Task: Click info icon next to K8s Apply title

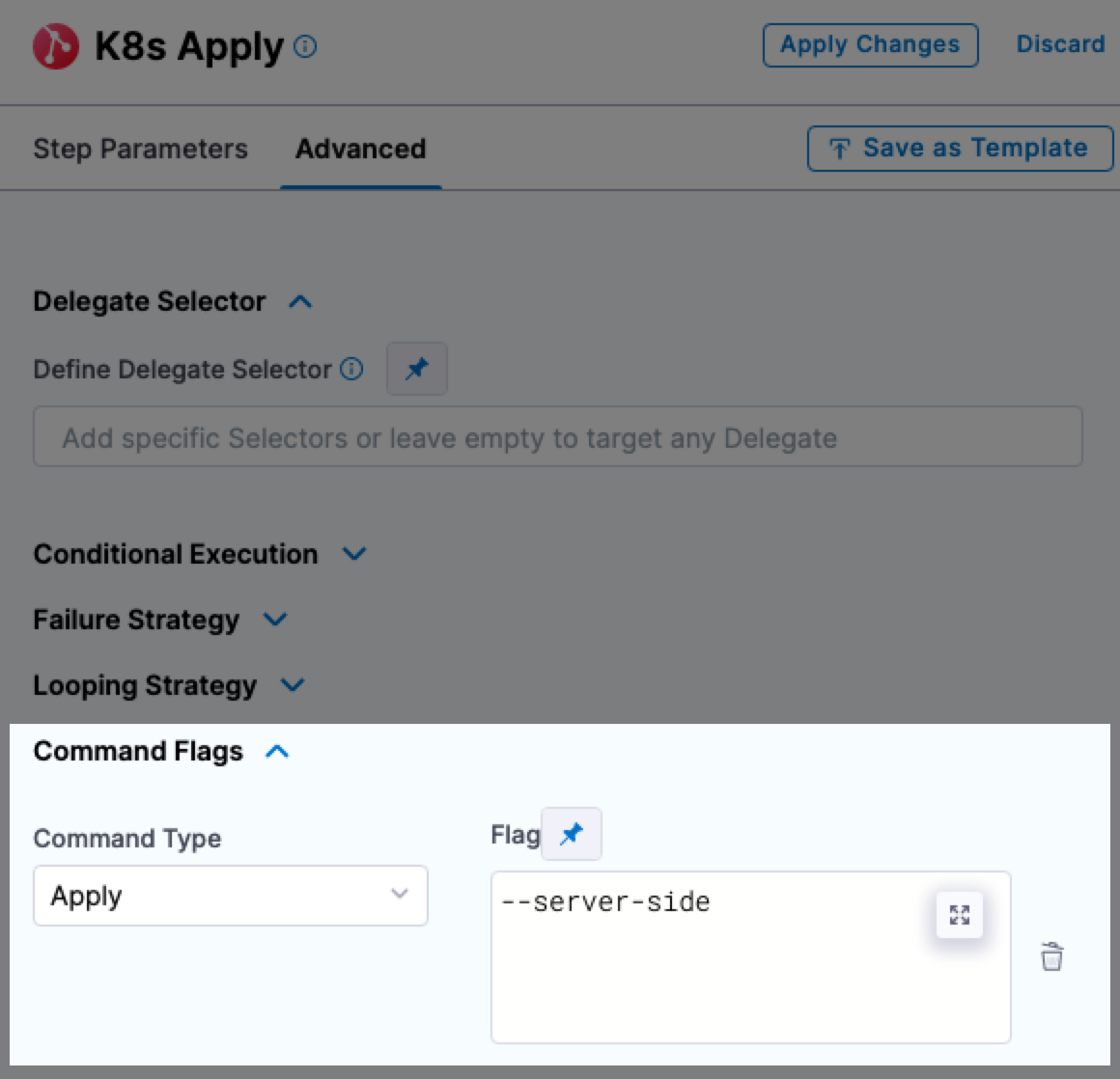Action: point(305,46)
